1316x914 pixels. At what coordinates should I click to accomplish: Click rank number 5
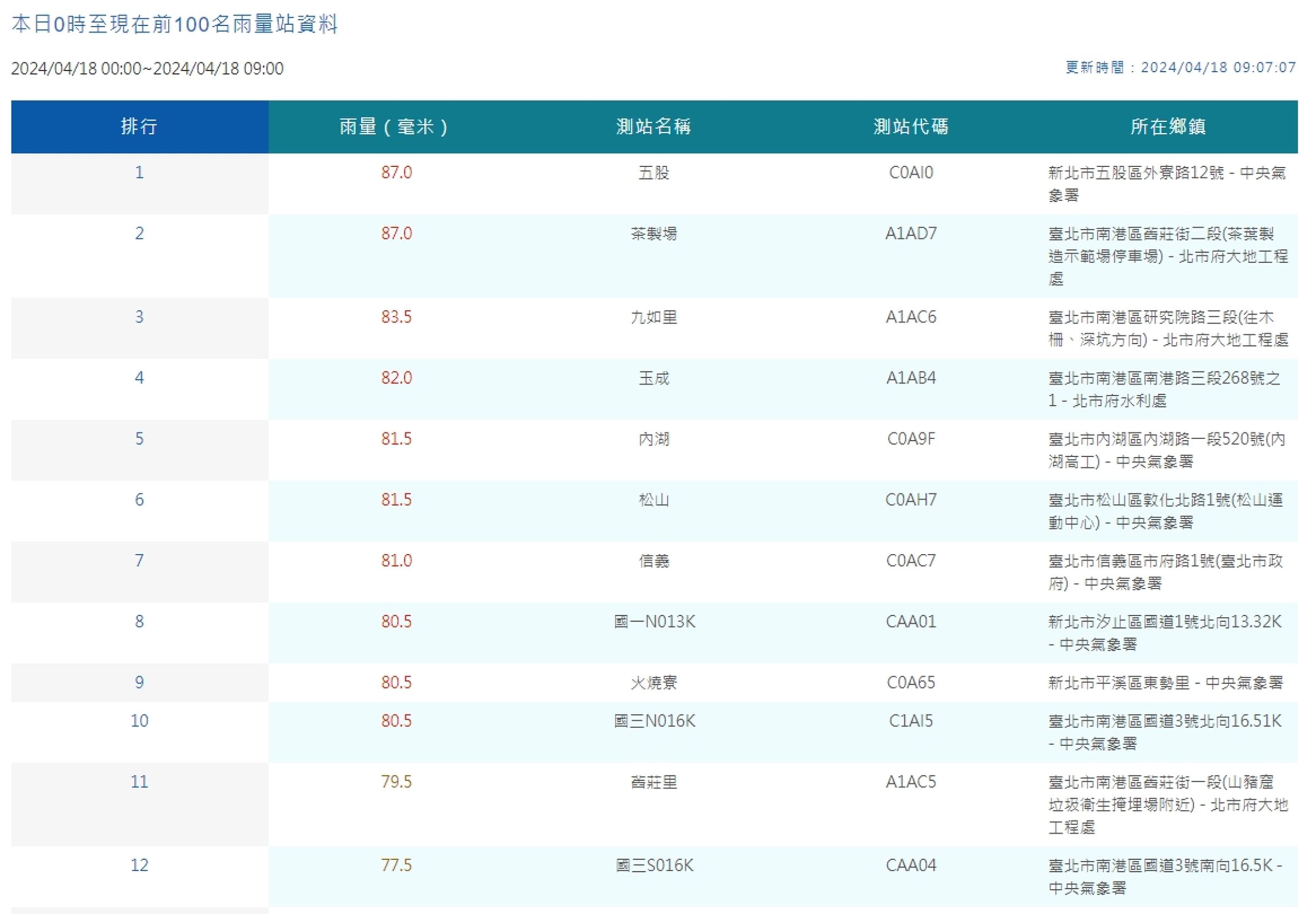(139, 439)
